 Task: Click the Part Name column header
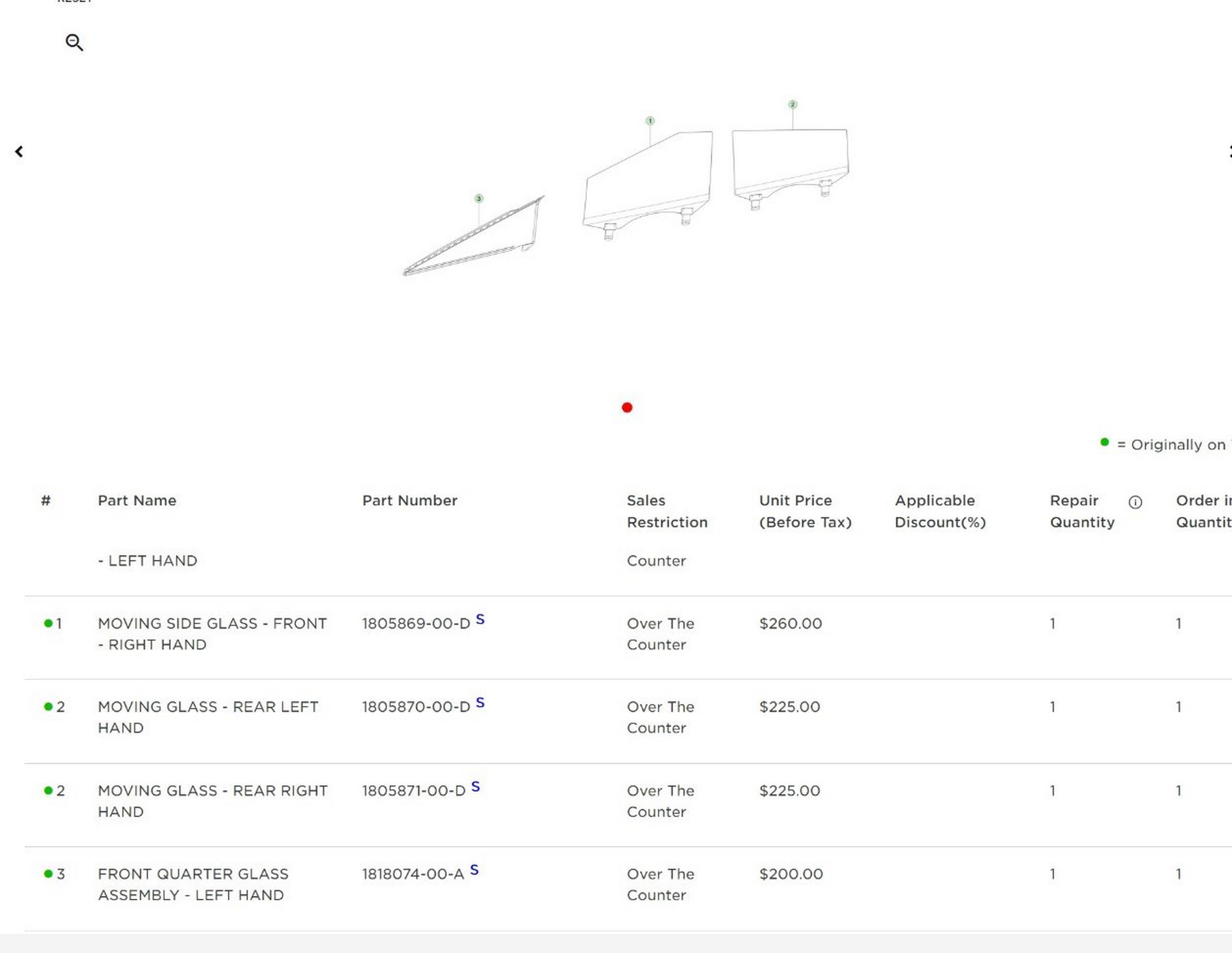137,500
